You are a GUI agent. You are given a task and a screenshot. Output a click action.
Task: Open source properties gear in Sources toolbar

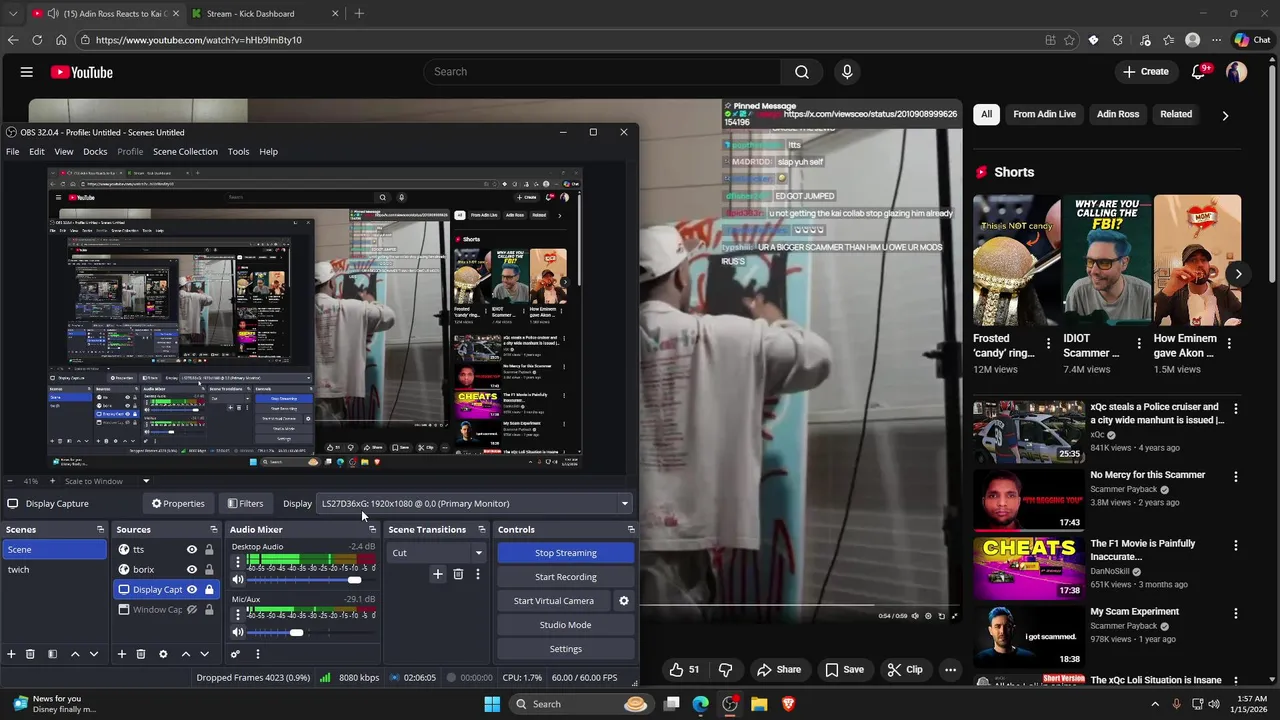point(163,654)
